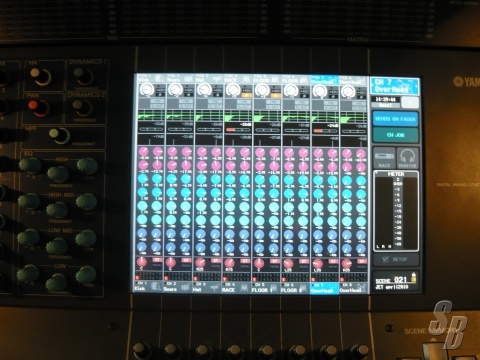Open the METER display panel

click(396, 211)
